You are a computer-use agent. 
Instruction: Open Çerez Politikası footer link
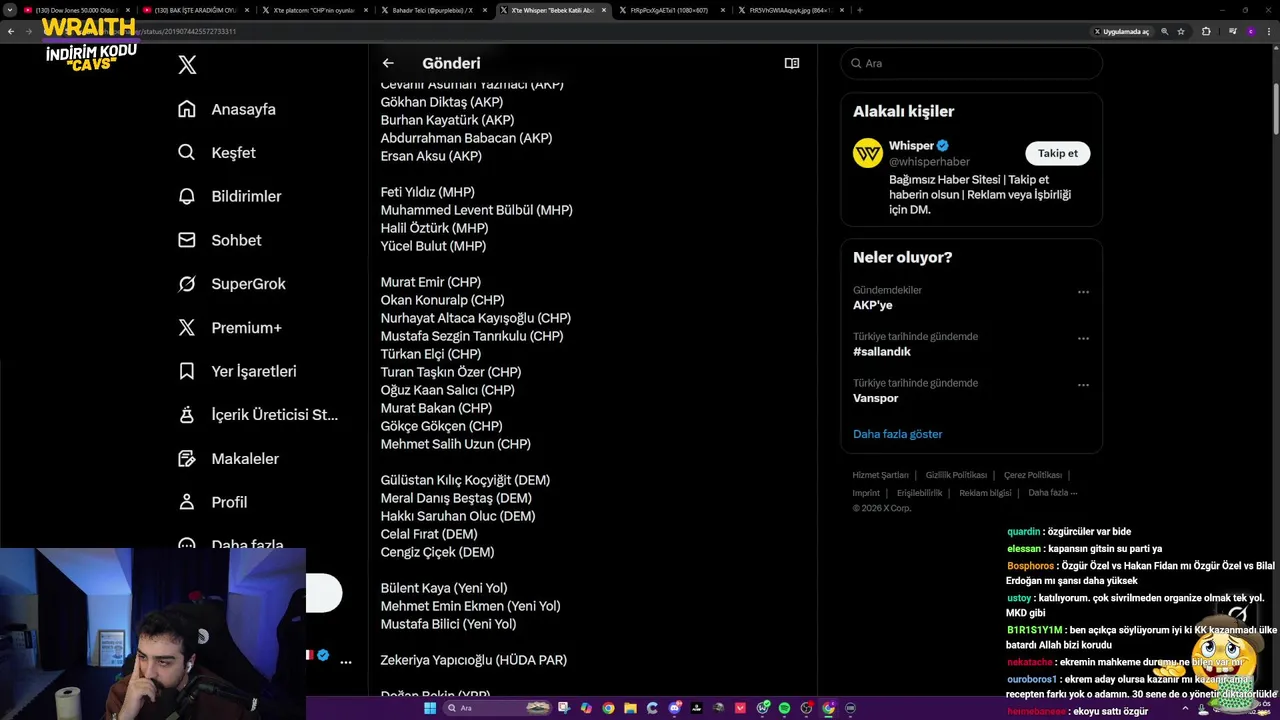(1033, 475)
